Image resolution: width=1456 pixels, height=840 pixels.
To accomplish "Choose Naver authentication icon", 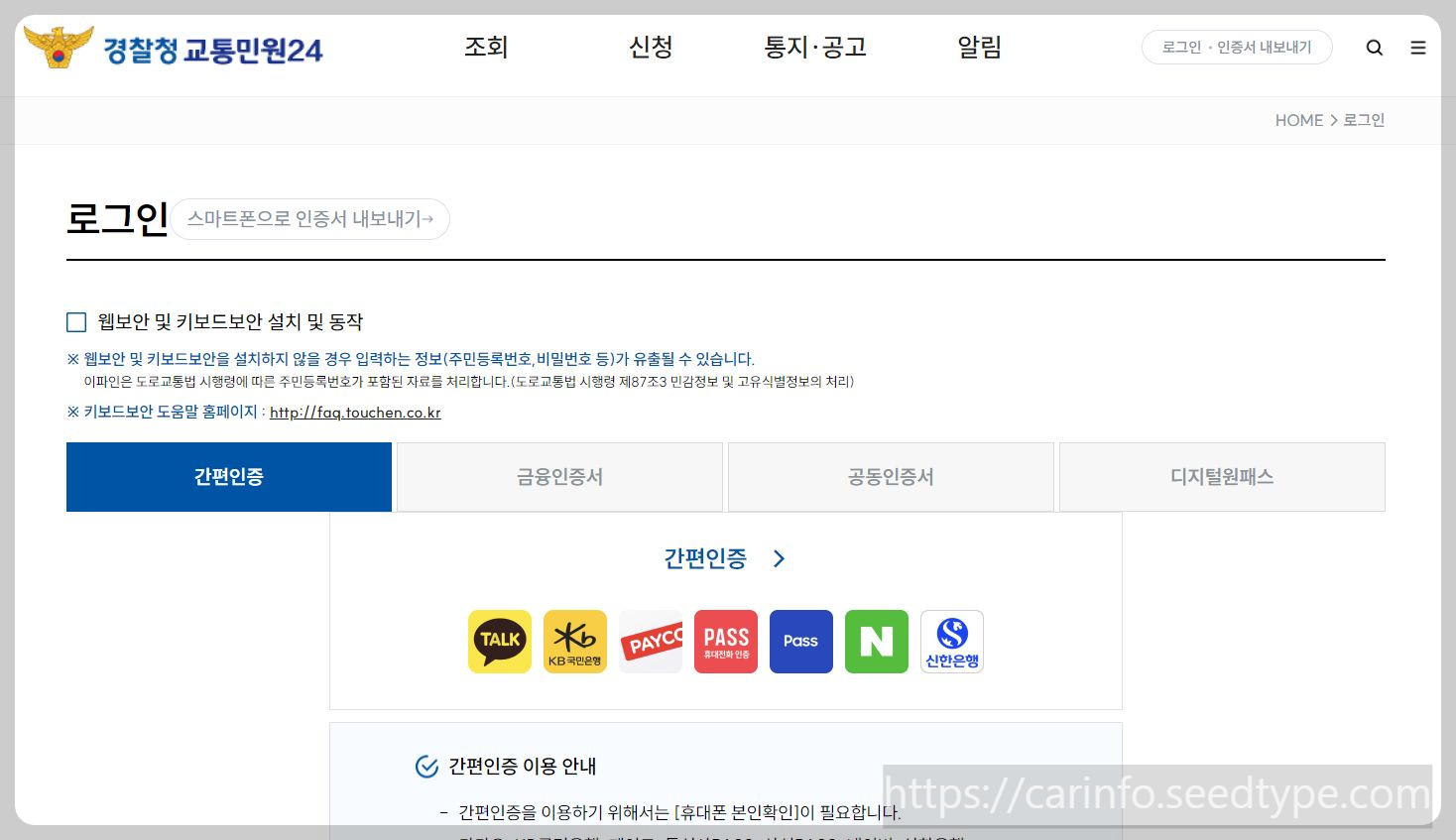I will [876, 641].
